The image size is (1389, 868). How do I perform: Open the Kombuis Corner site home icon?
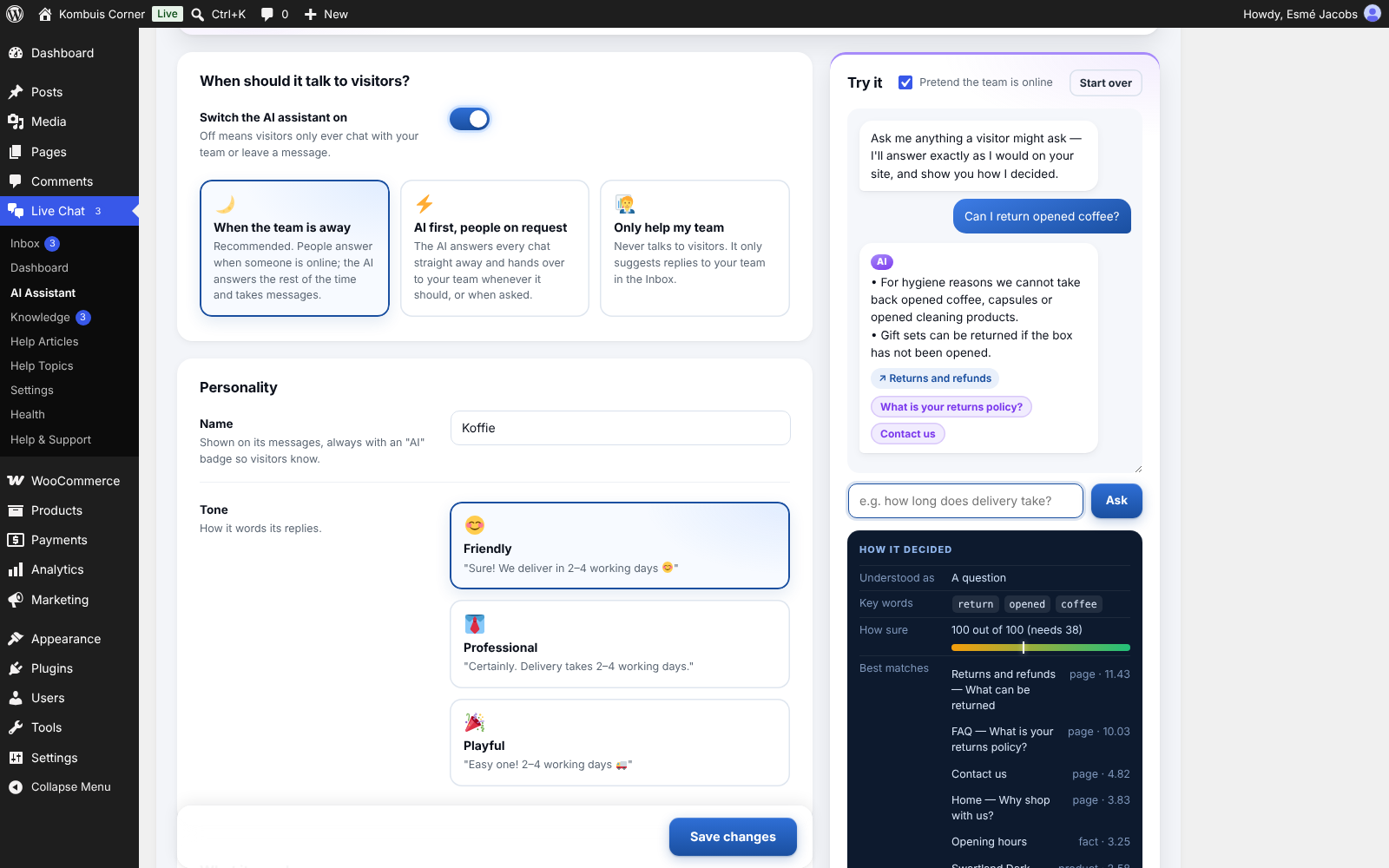(45, 14)
